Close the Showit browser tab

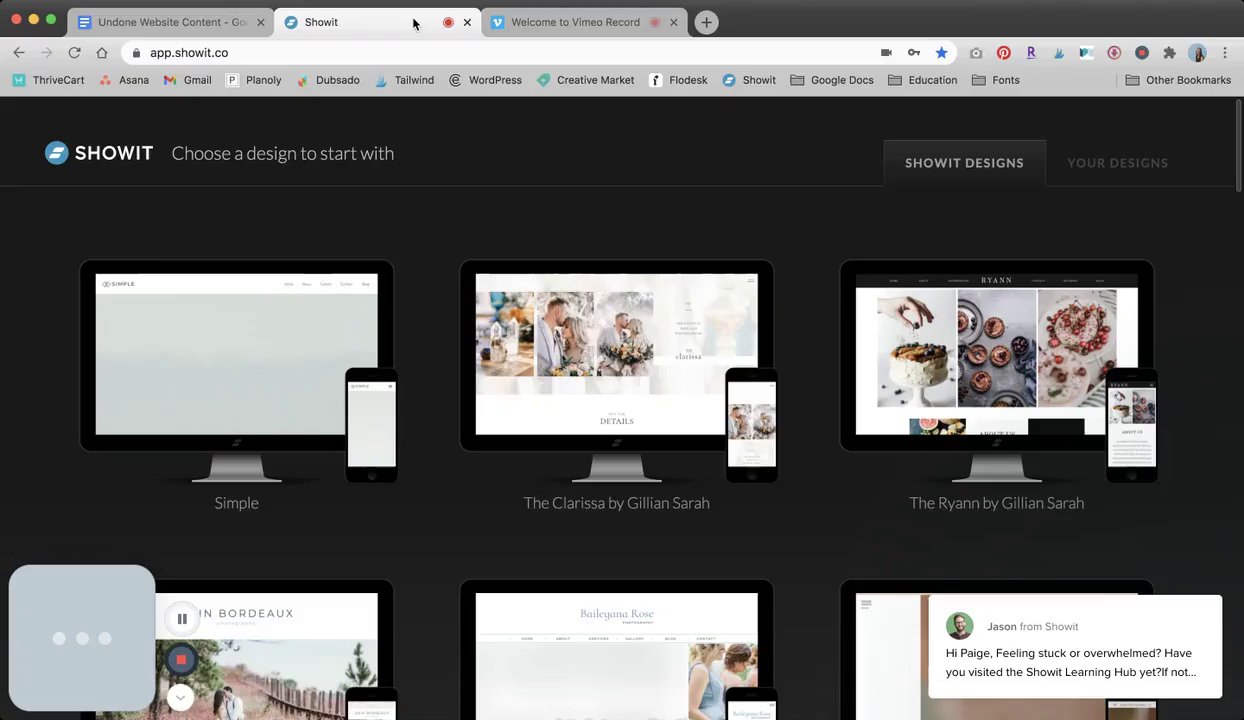point(467,22)
